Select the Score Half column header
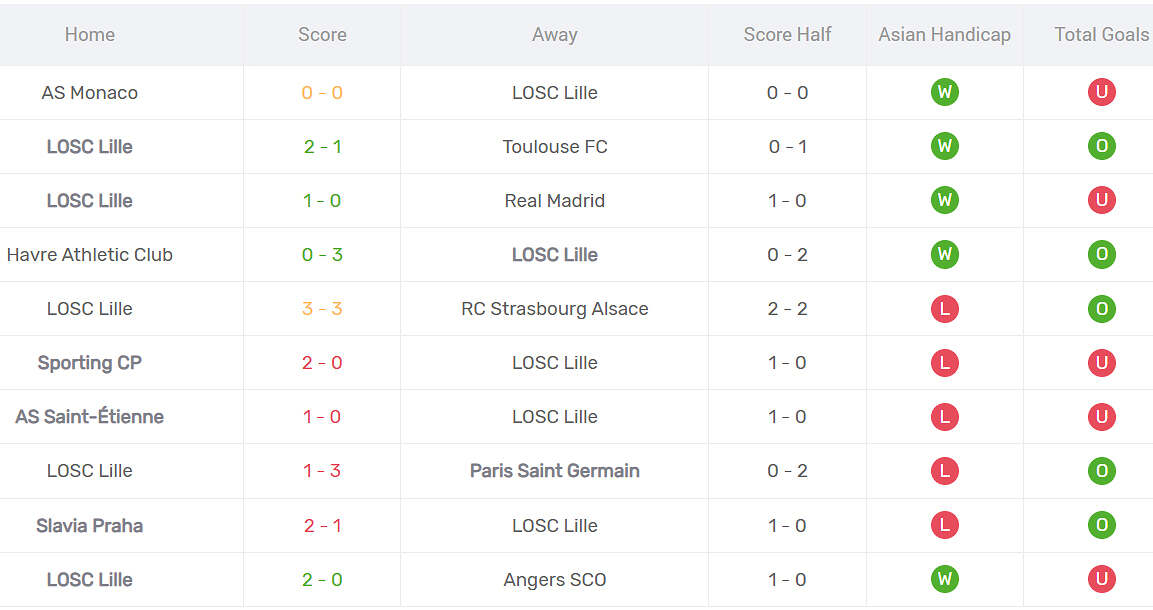 (787, 35)
